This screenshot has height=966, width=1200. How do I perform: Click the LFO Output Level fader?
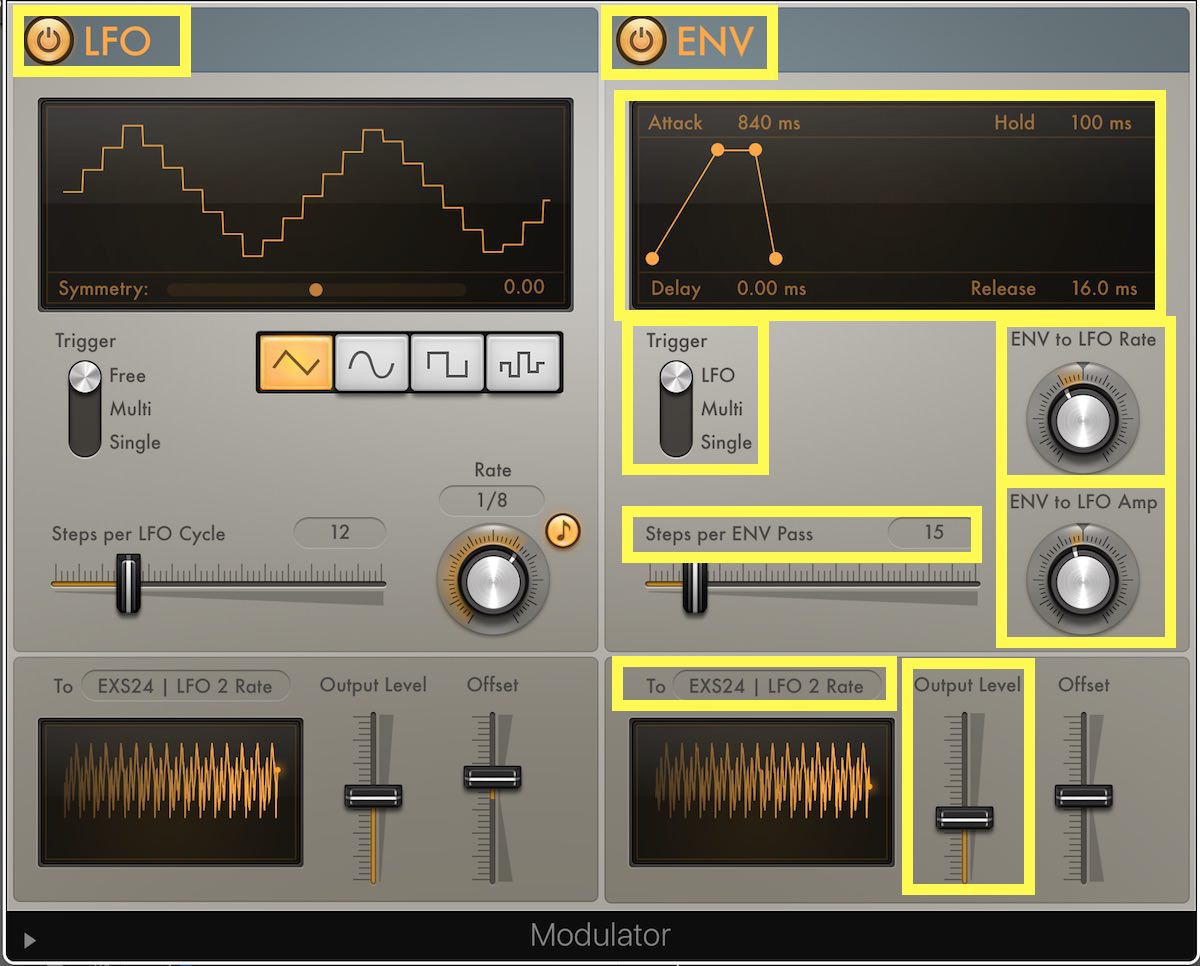[374, 796]
